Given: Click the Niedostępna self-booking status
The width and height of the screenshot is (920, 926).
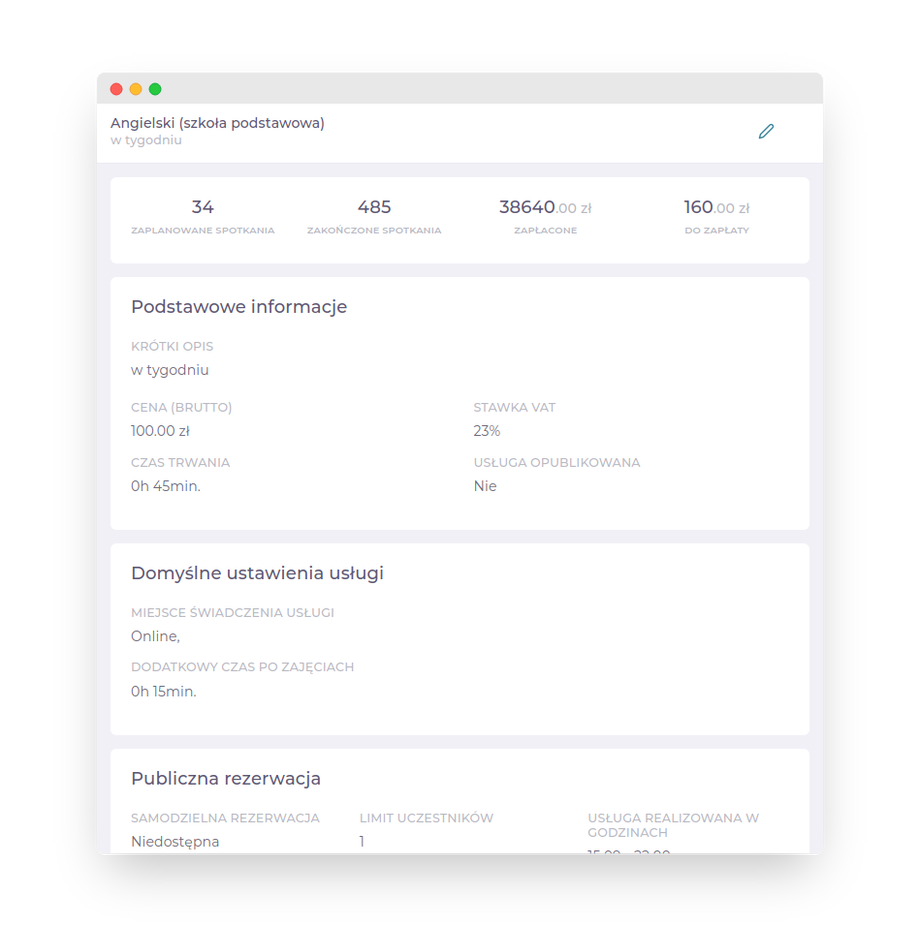Looking at the screenshot, I should (175, 841).
